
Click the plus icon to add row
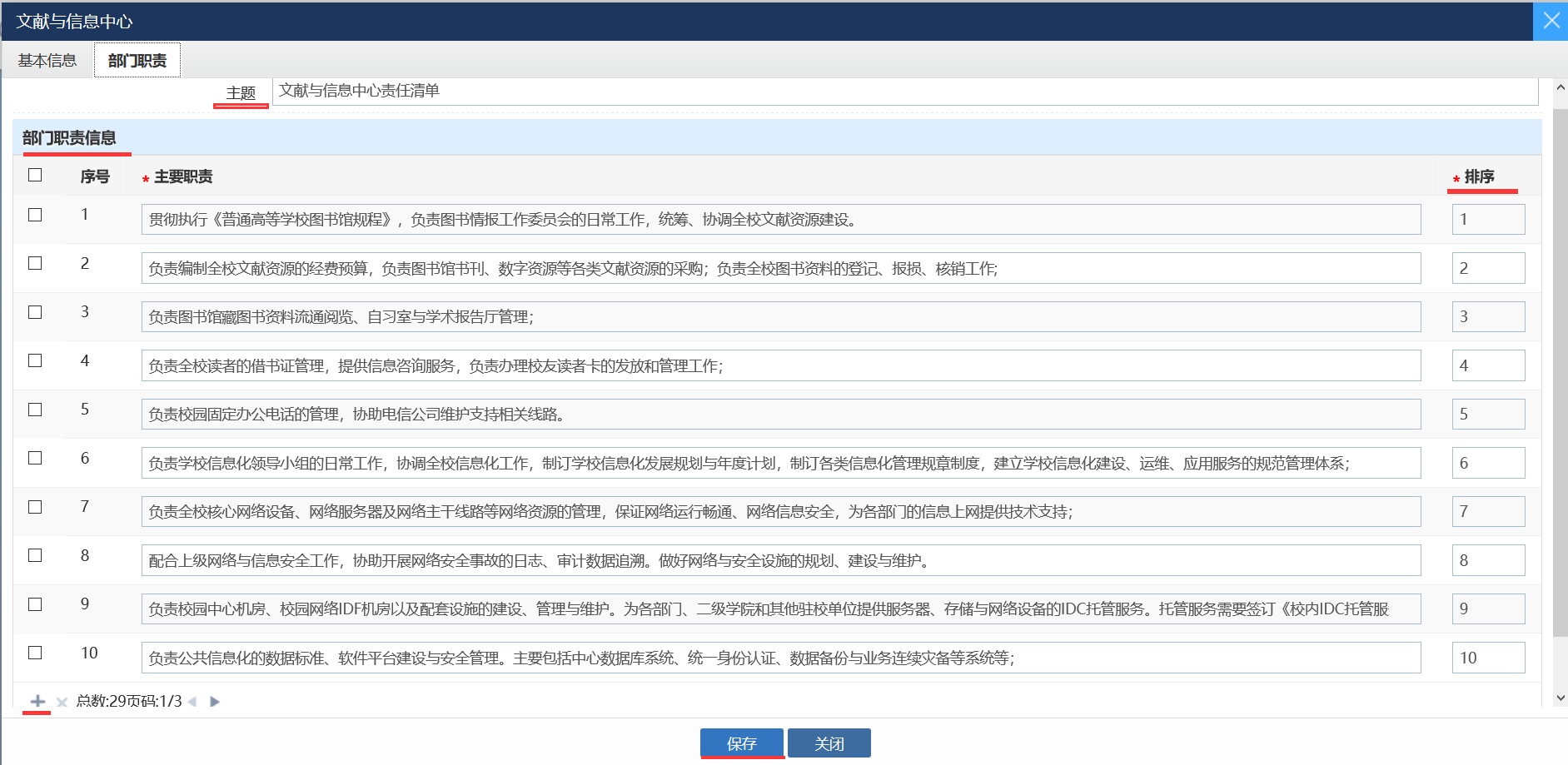[37, 701]
